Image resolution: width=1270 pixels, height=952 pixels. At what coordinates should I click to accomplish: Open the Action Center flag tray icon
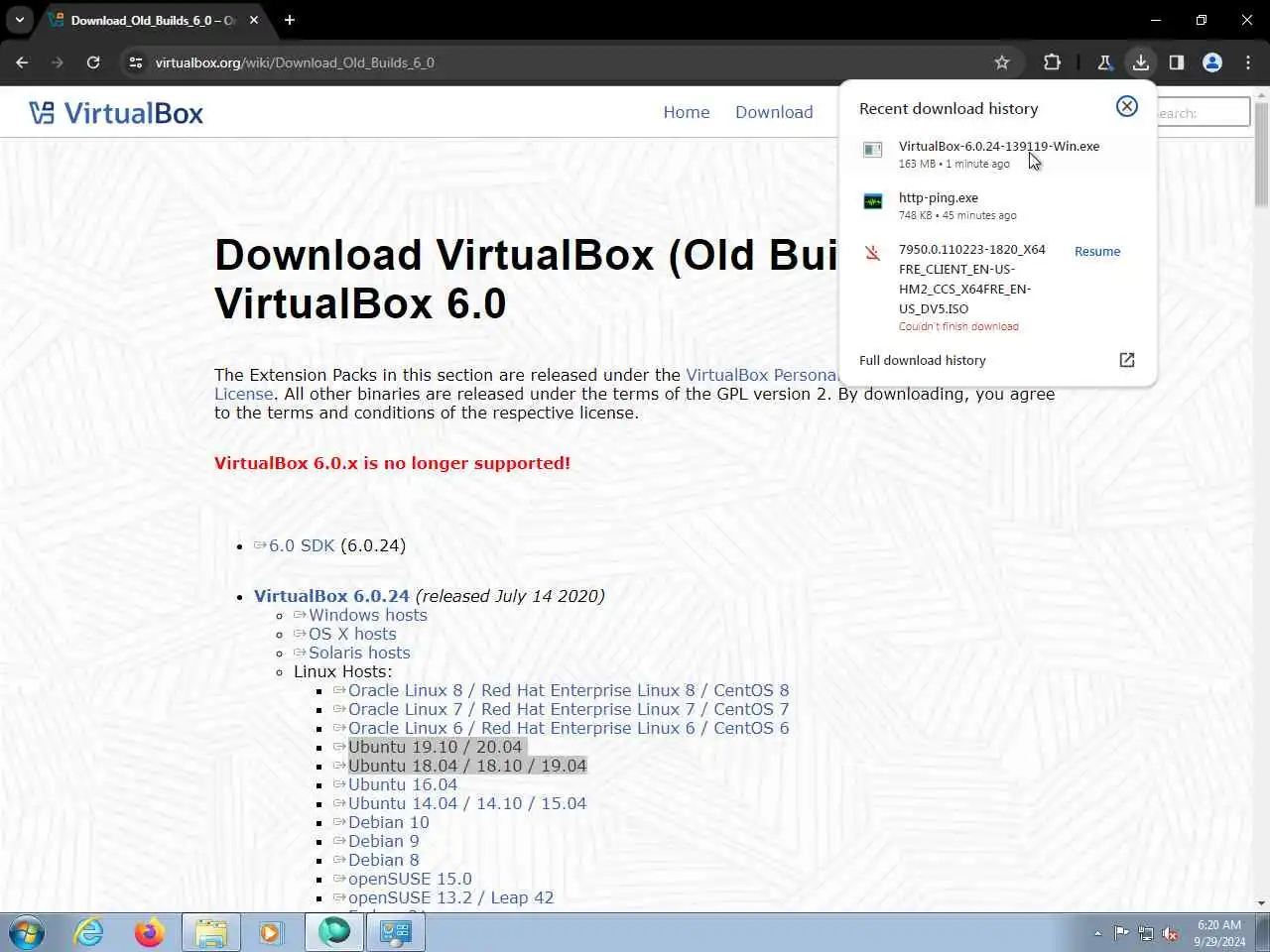1121,933
